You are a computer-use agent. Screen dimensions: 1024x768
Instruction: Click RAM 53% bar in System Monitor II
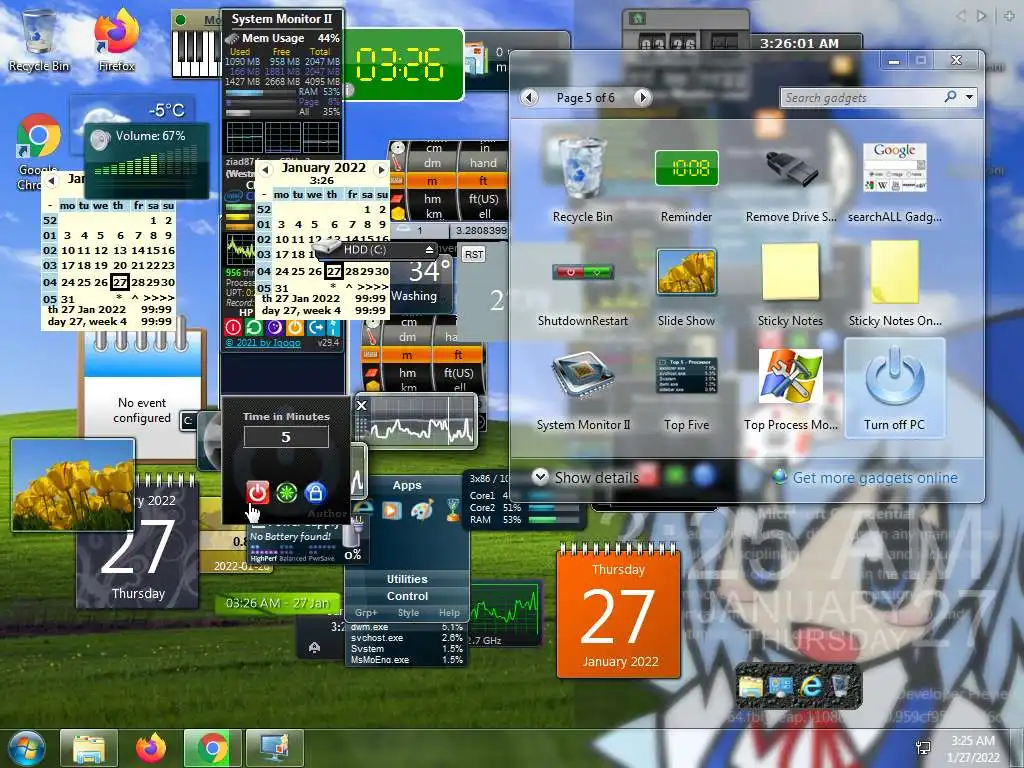click(x=261, y=93)
